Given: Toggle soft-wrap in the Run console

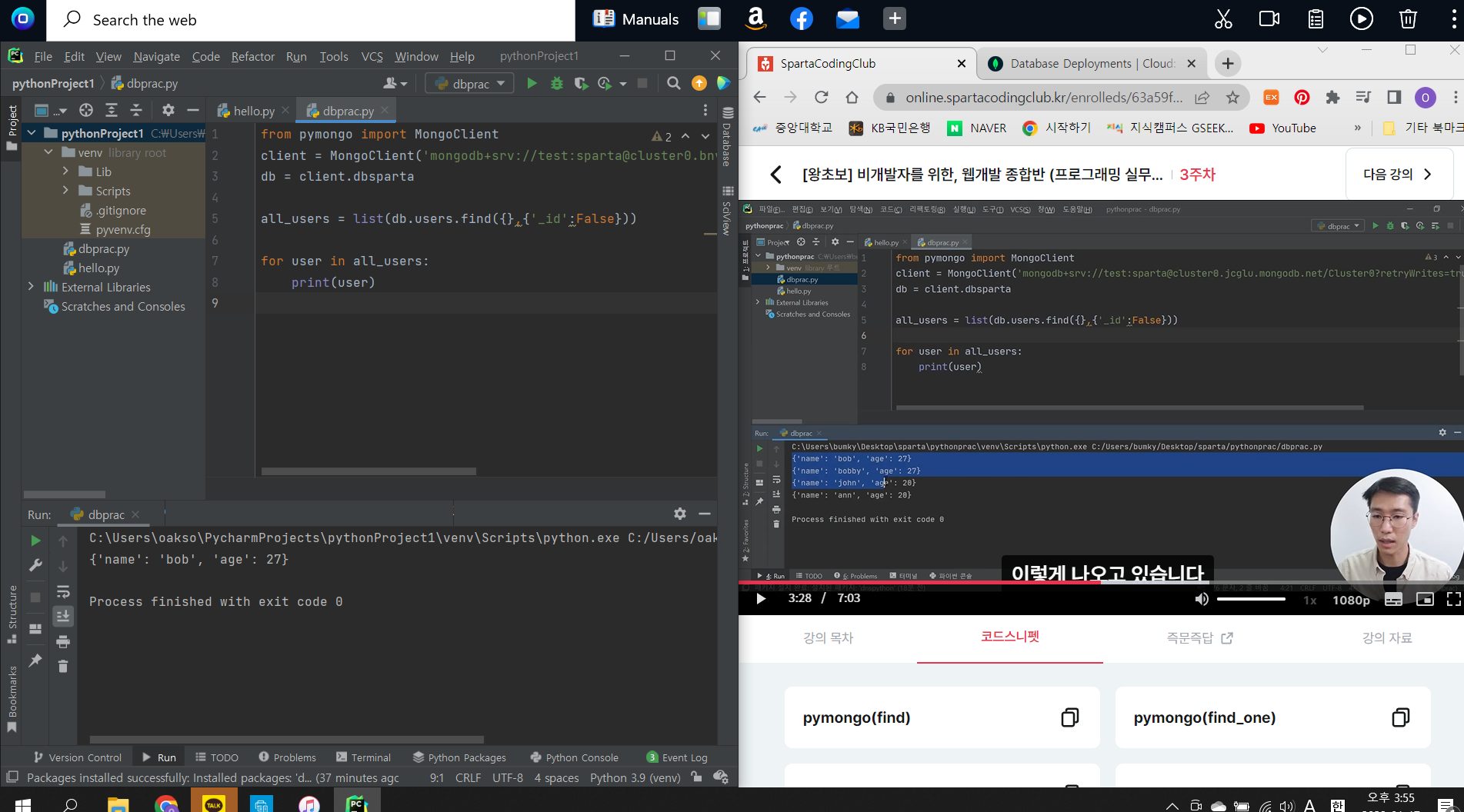Looking at the screenshot, I should click(63, 591).
